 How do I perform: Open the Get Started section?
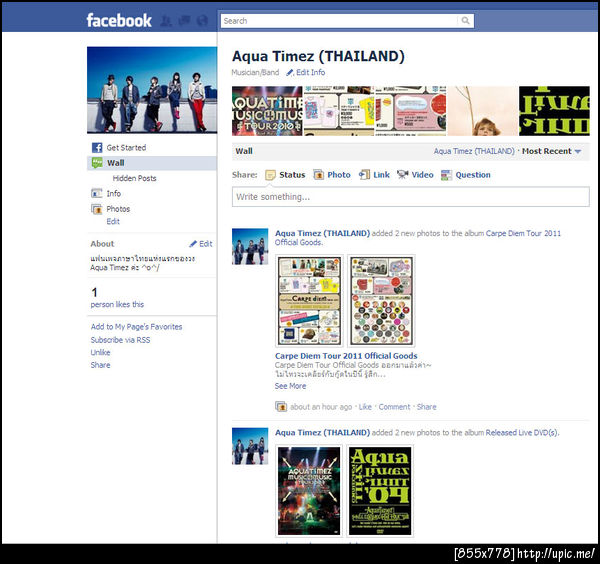pos(126,148)
